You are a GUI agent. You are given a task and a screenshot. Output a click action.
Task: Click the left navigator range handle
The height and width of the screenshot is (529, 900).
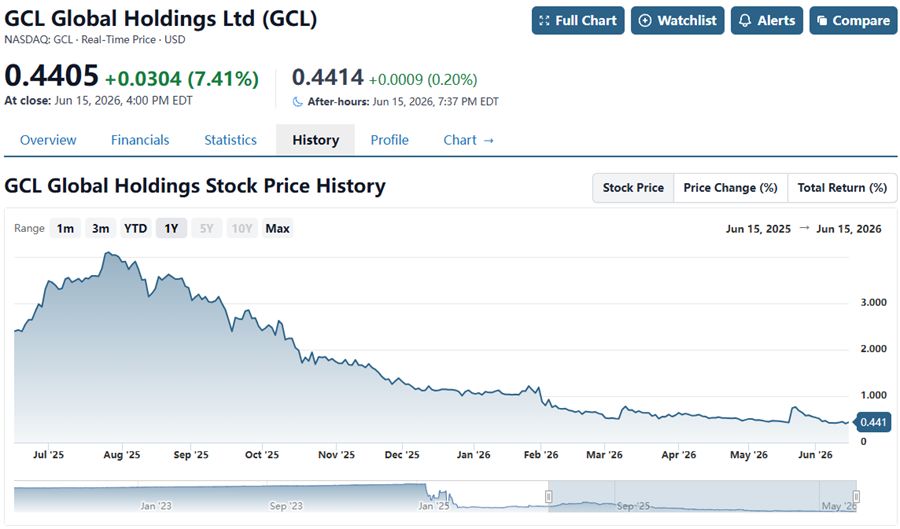pyautogui.click(x=549, y=496)
